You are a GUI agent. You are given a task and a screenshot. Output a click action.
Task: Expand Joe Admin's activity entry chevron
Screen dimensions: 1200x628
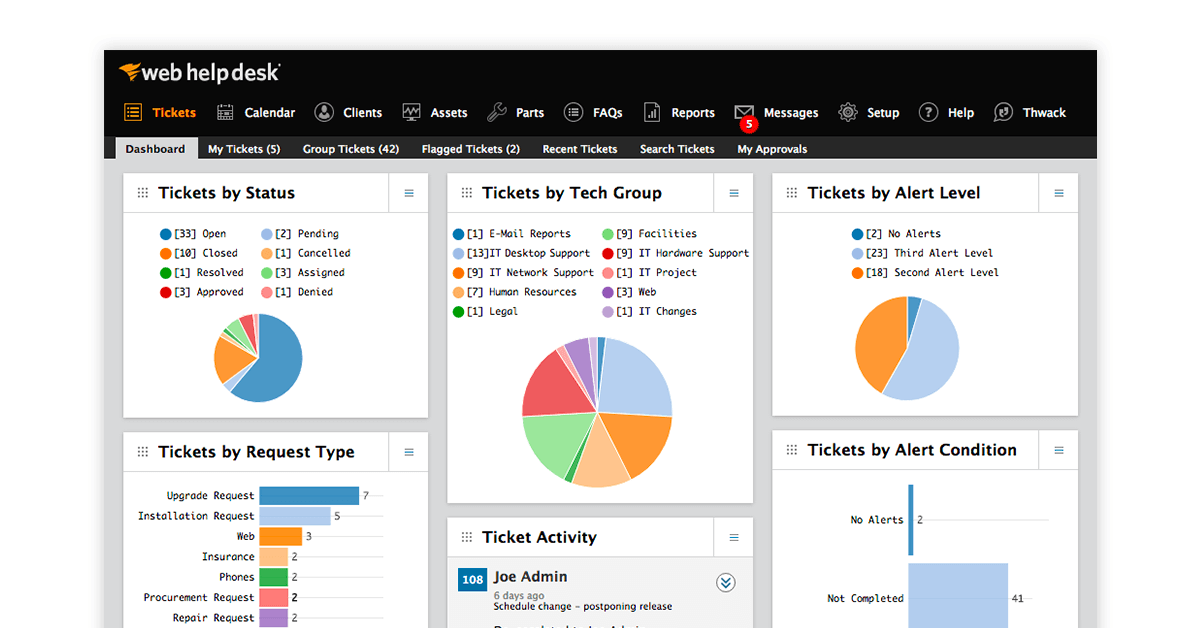click(726, 583)
